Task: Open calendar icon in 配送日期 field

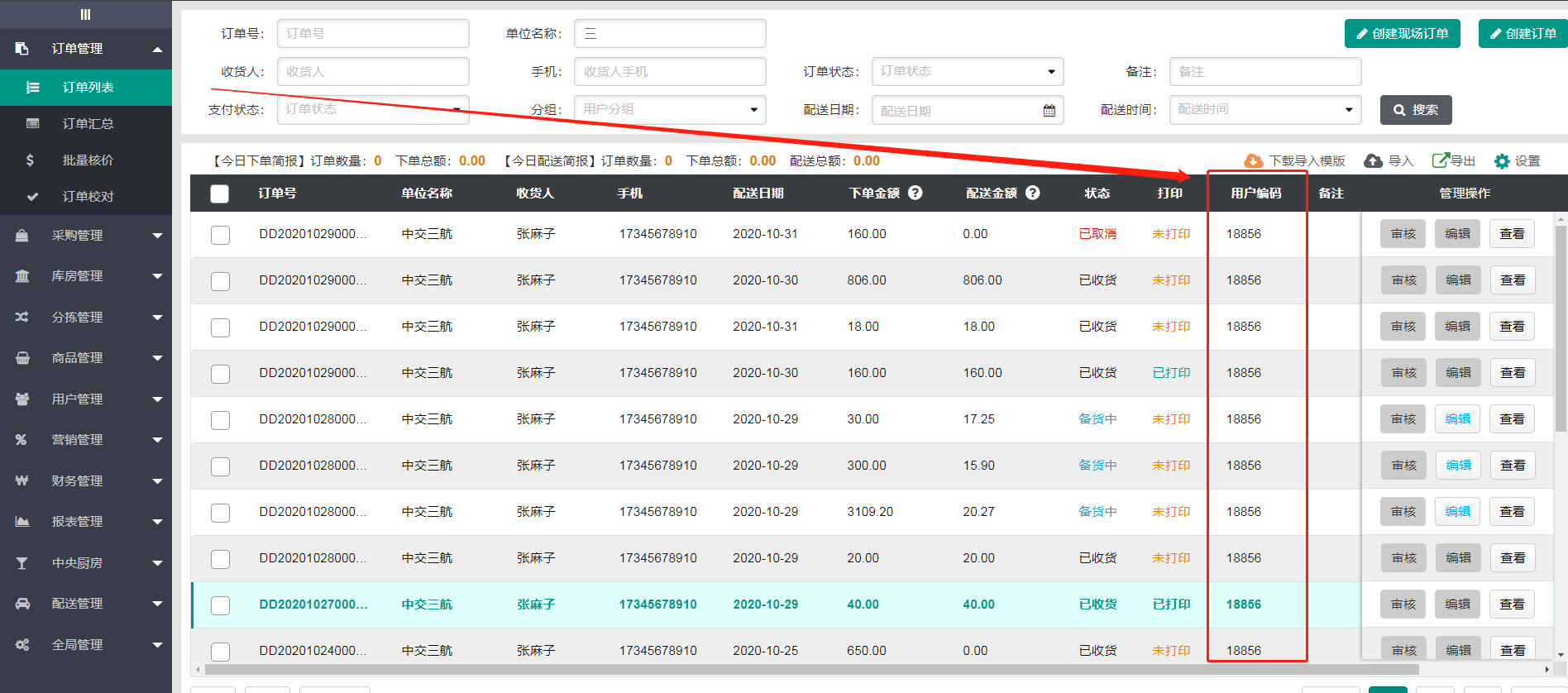Action: coord(1049,110)
